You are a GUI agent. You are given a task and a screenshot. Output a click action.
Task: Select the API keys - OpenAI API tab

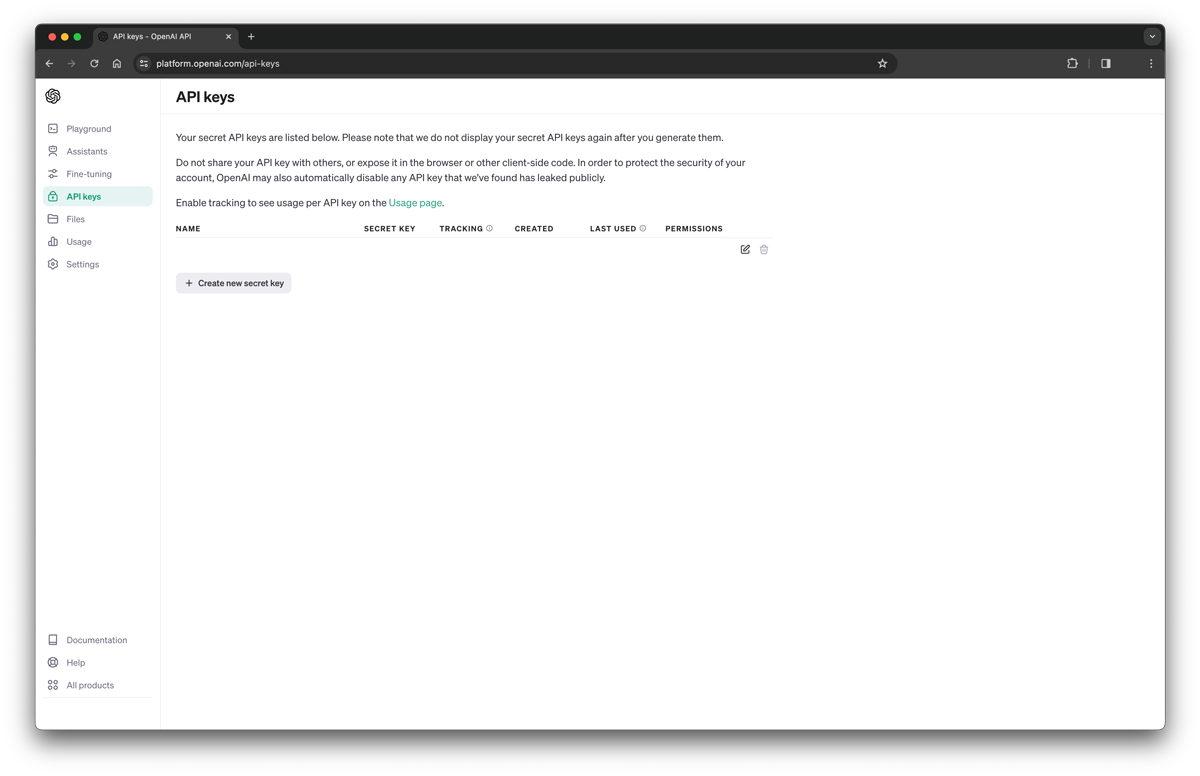(x=165, y=36)
